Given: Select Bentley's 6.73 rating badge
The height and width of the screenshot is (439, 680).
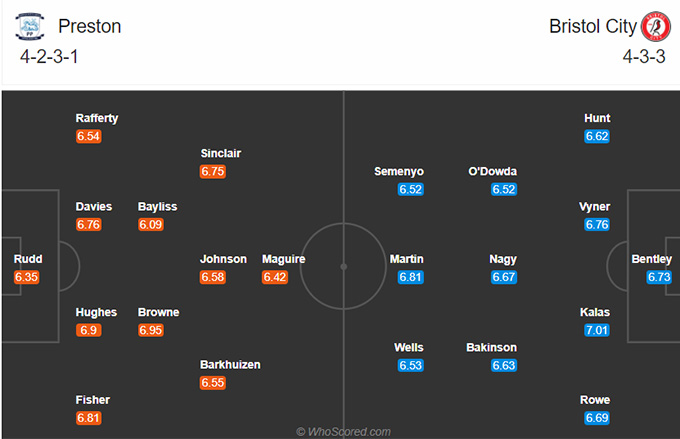Looking at the screenshot, I should [659, 277].
